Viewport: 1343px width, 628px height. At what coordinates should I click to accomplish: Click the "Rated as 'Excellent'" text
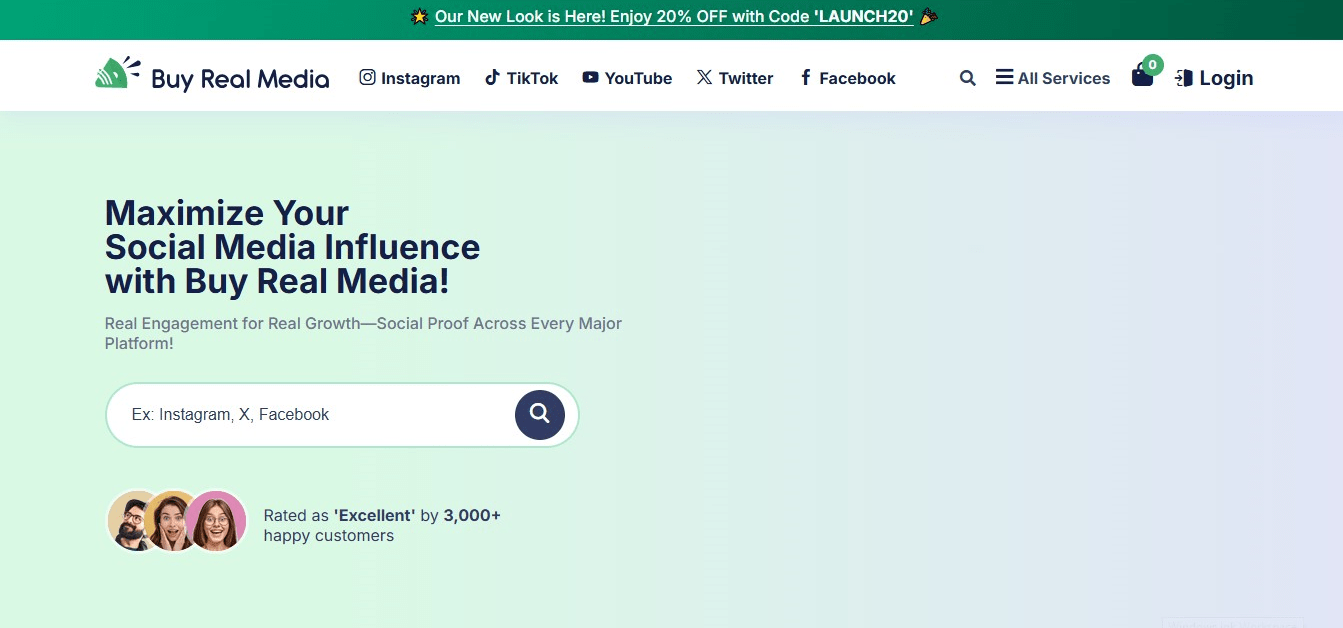(339, 516)
